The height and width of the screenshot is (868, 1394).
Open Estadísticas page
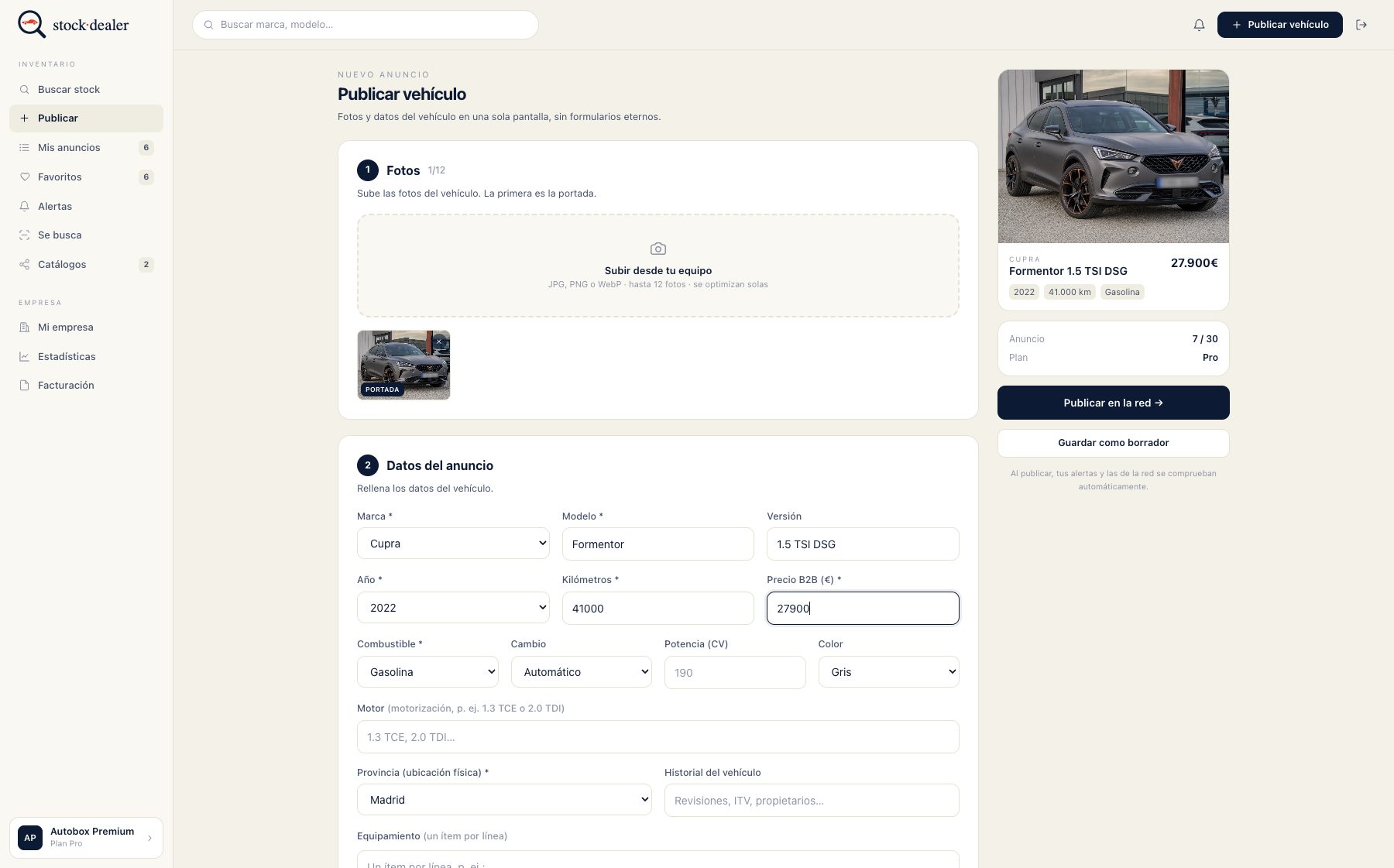click(86, 357)
